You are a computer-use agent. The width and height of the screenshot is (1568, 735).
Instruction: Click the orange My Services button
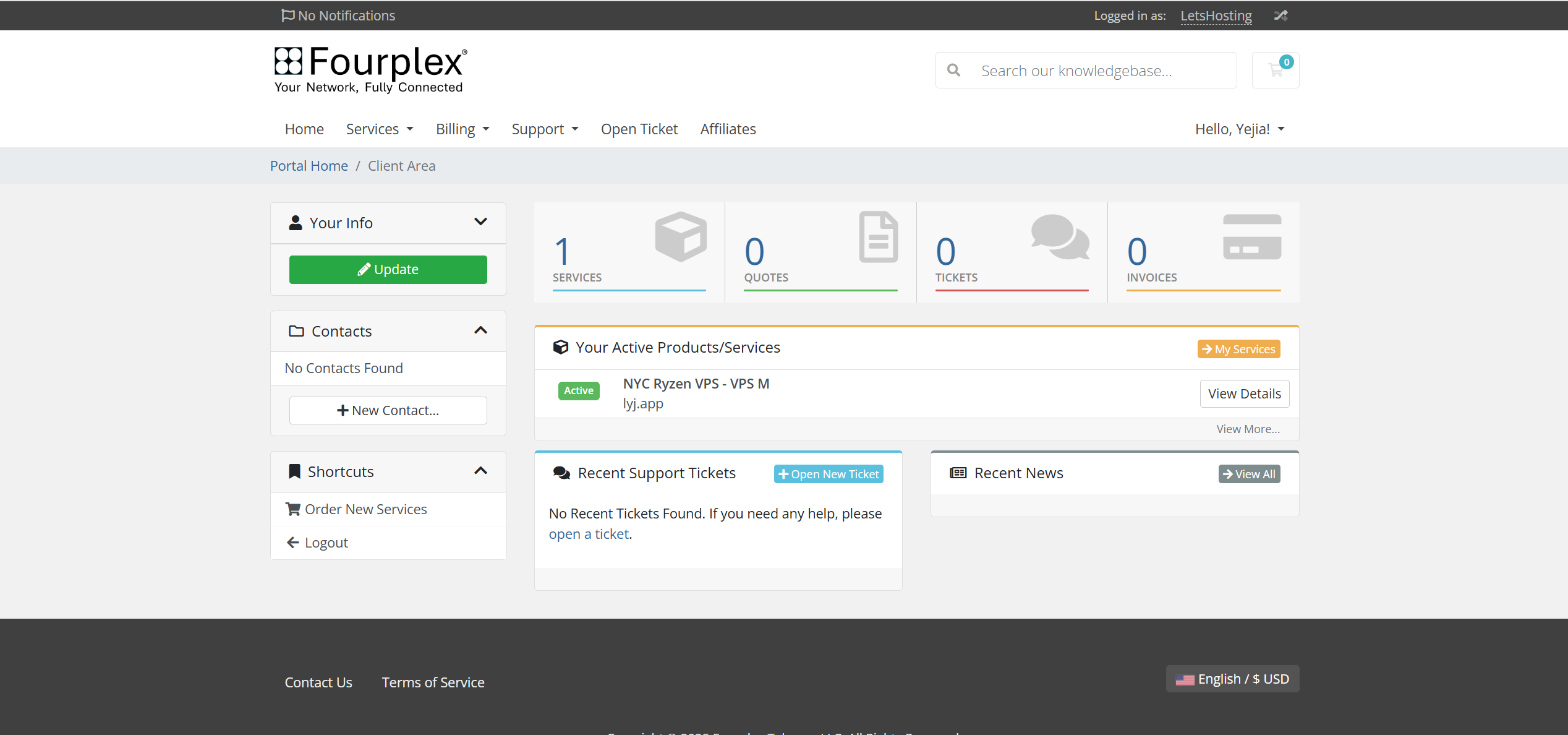pos(1239,349)
